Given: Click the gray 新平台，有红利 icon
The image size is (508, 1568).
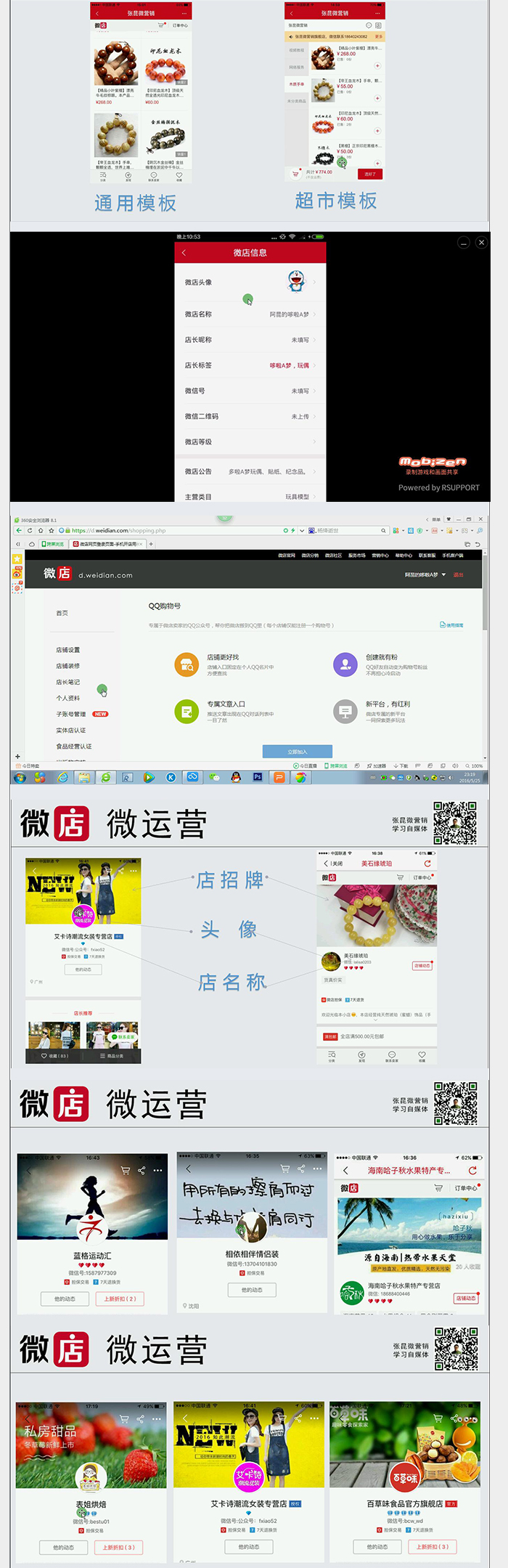Looking at the screenshot, I should (345, 711).
